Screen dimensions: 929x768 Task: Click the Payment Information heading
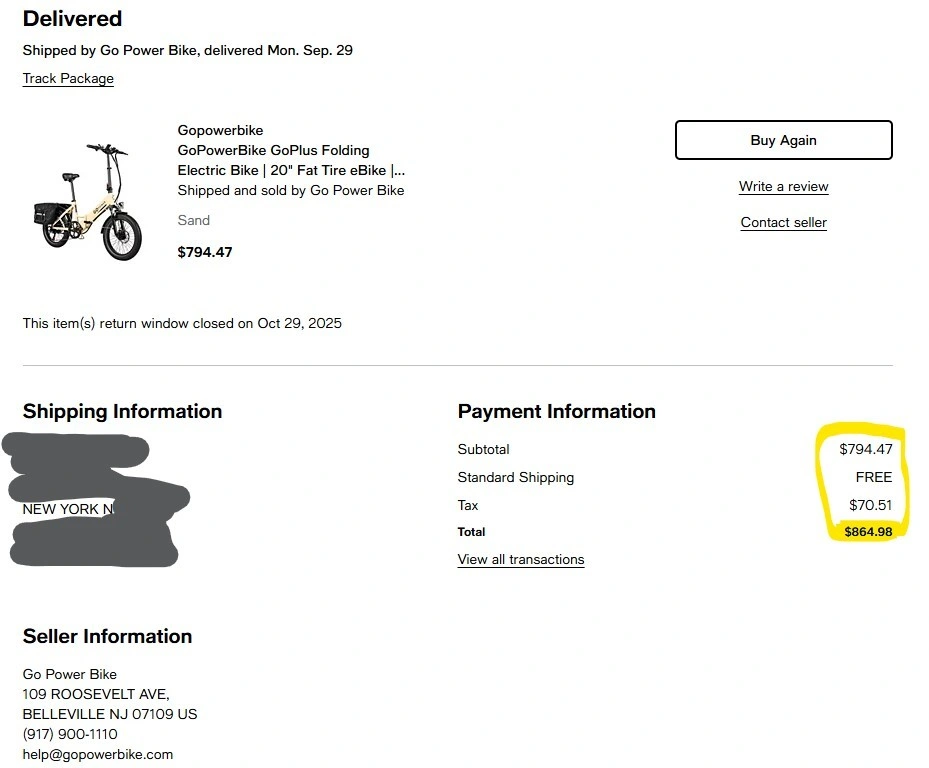556,411
